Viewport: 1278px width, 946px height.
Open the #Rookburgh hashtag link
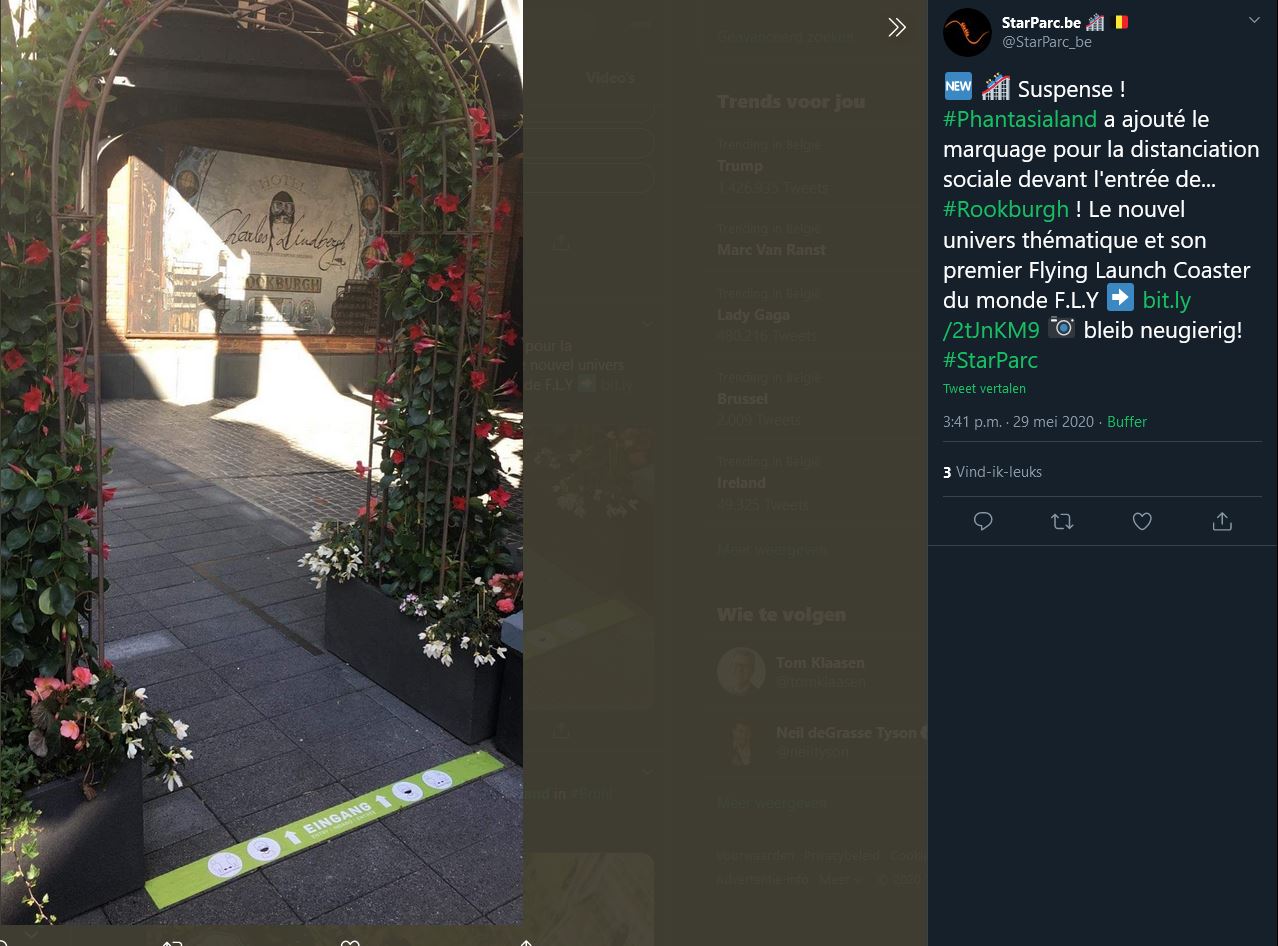1006,209
